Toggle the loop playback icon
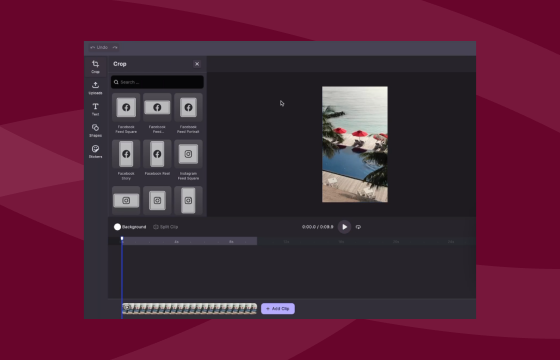 click(358, 227)
